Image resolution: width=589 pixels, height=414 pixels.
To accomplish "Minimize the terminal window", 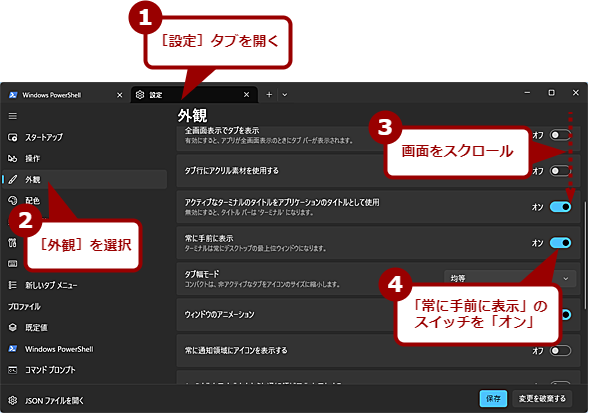I will coord(527,92).
